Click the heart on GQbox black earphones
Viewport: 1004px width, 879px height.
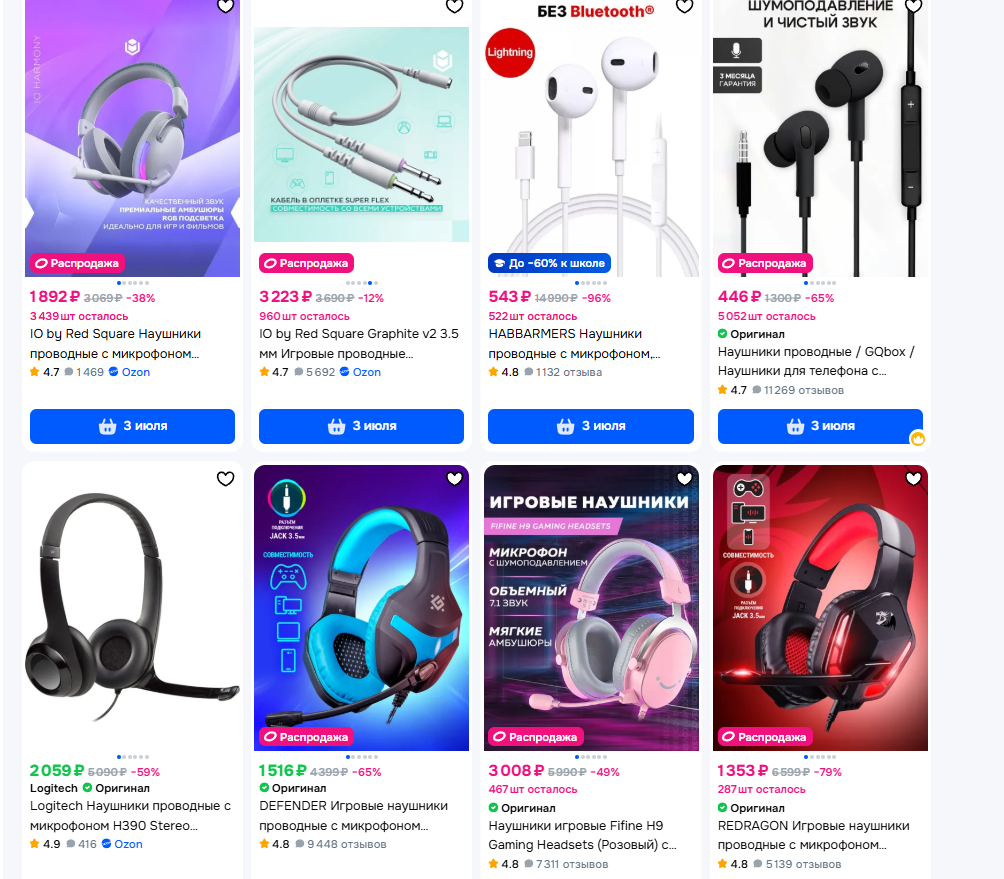click(914, 6)
